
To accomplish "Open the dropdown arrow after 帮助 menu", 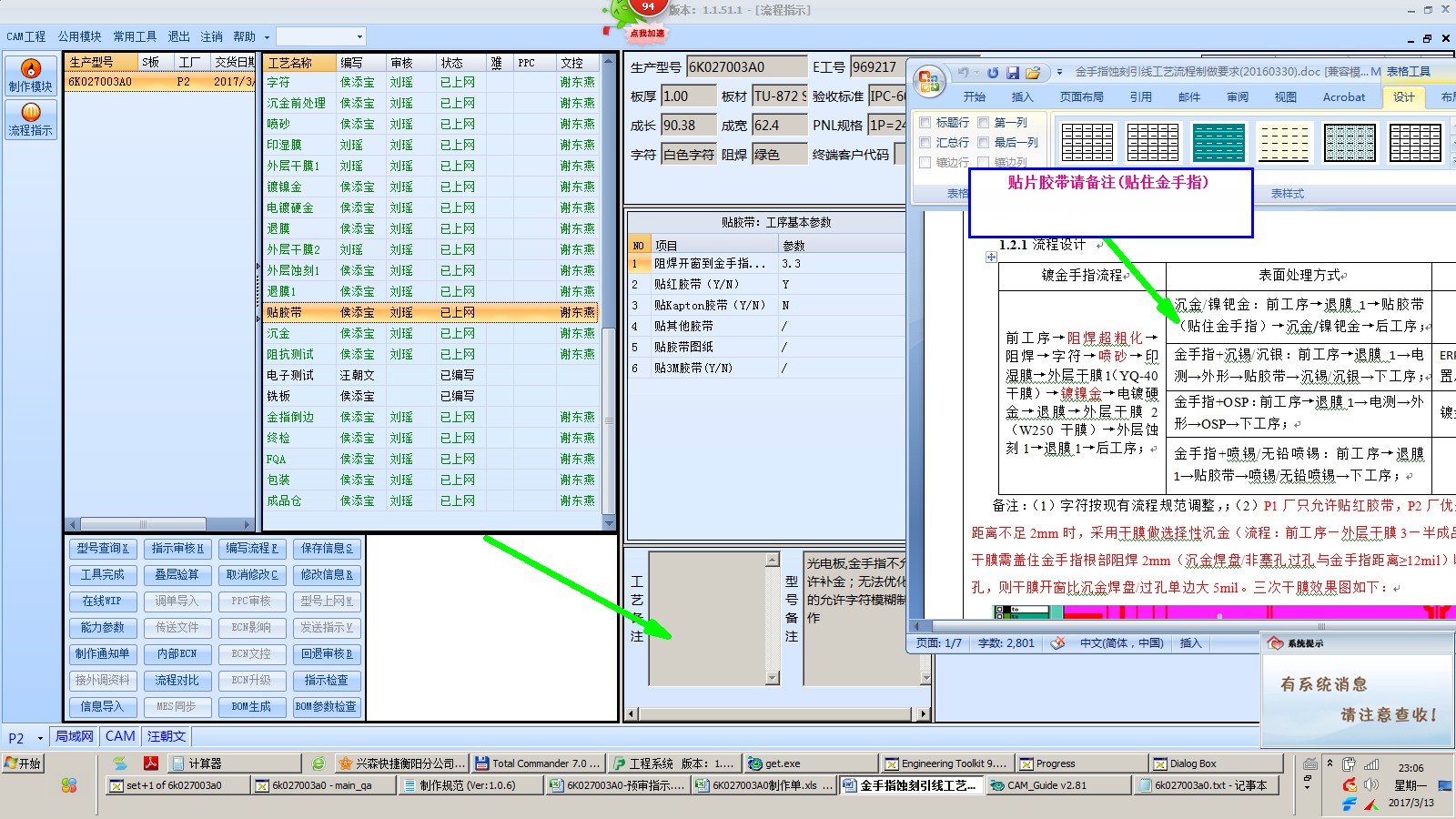I will pyautogui.click(x=267, y=37).
